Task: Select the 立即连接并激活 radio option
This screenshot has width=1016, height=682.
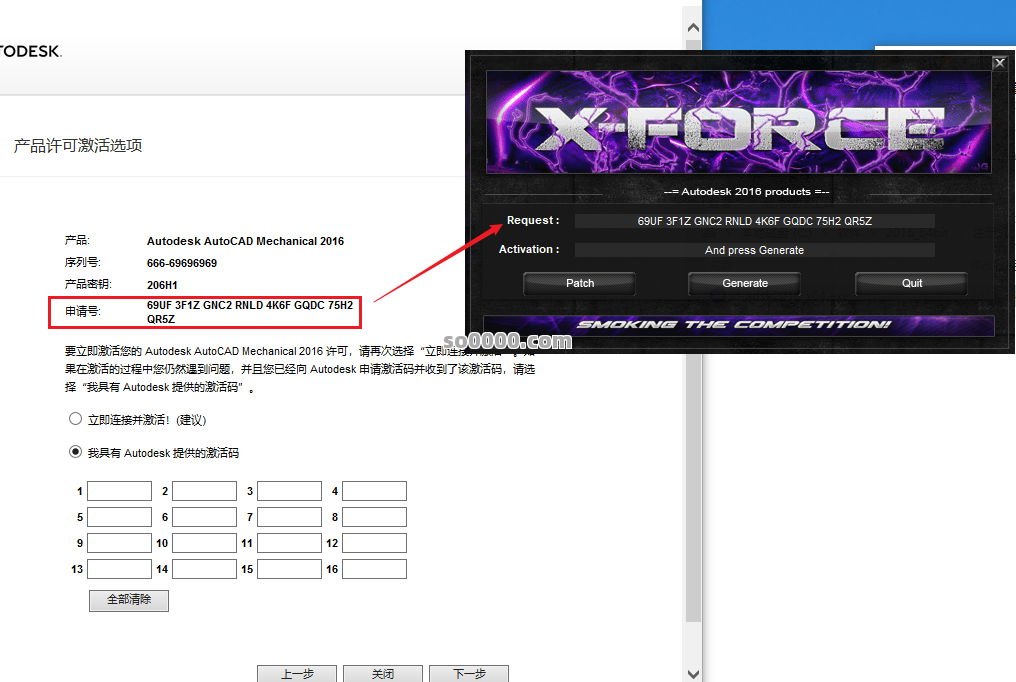Action: click(x=75, y=419)
